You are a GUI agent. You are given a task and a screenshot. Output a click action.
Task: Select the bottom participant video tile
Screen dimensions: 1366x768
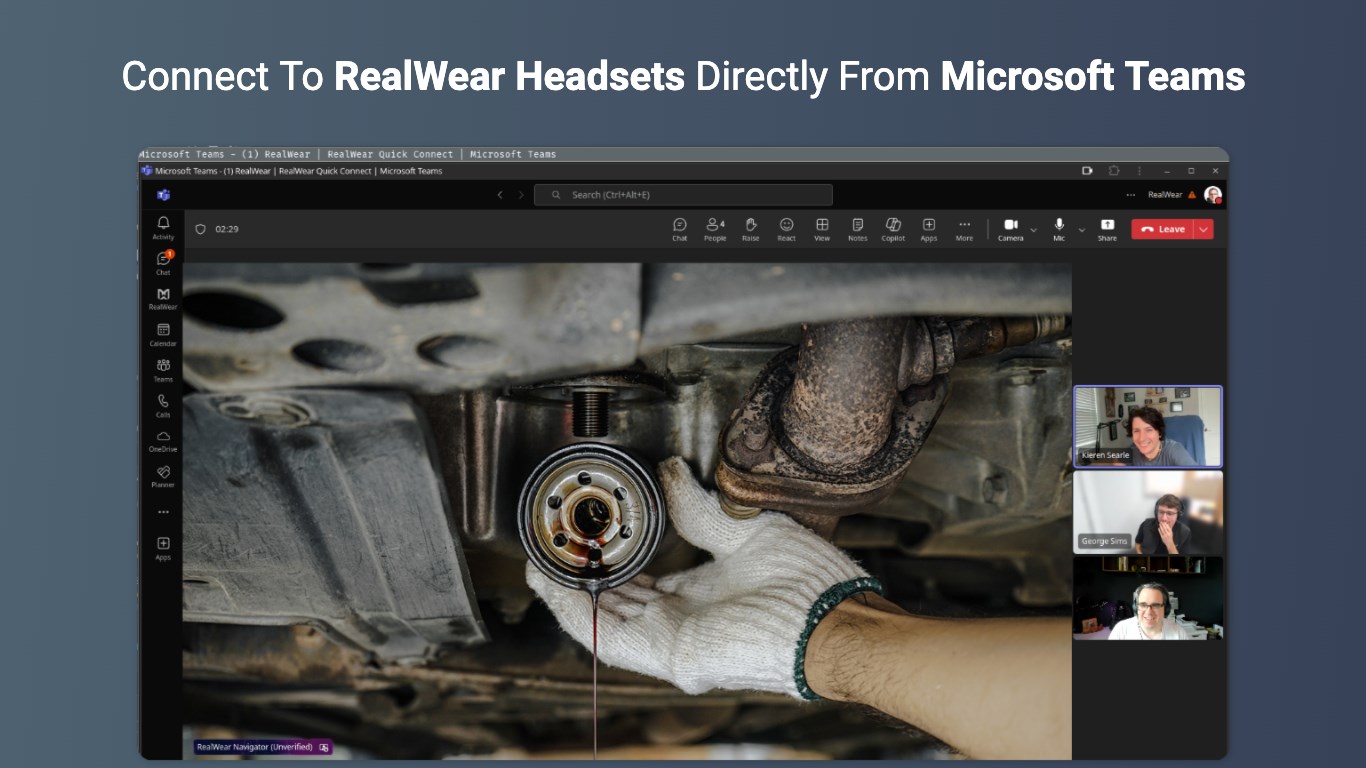pos(1148,598)
